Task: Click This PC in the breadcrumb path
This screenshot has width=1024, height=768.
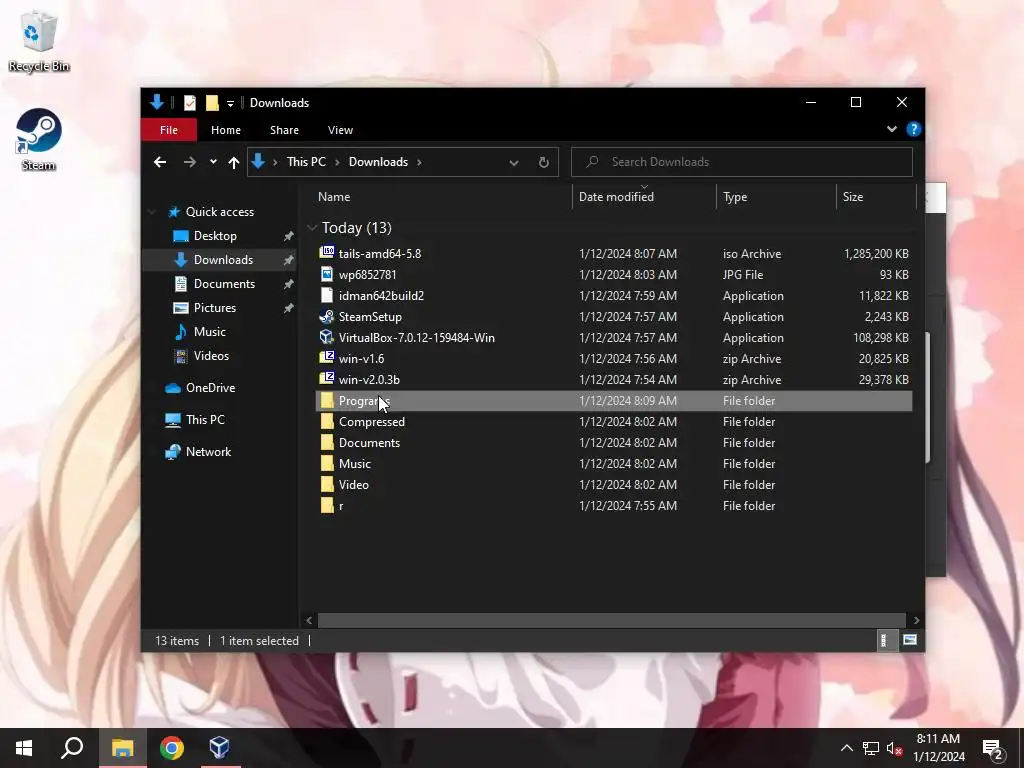Action: pos(306,162)
